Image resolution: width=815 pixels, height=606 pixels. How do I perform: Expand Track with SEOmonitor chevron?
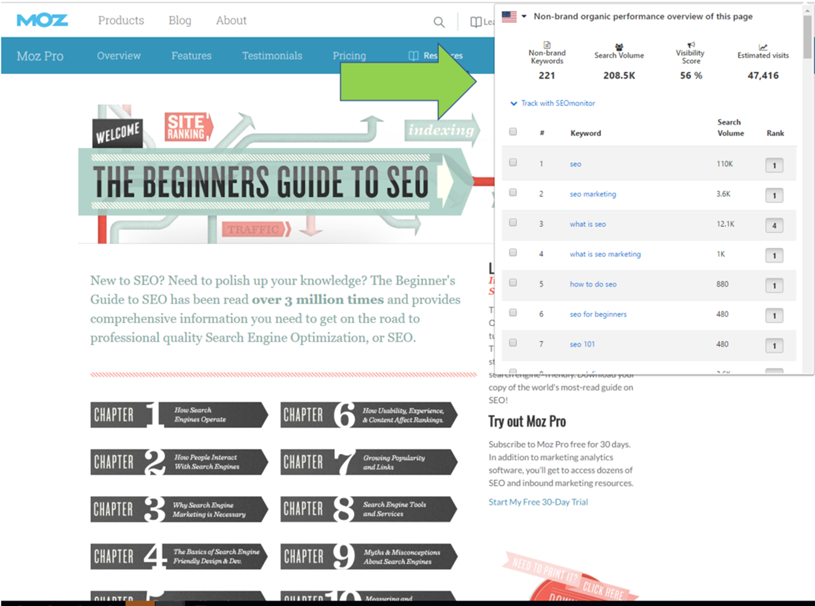pyautogui.click(x=514, y=103)
